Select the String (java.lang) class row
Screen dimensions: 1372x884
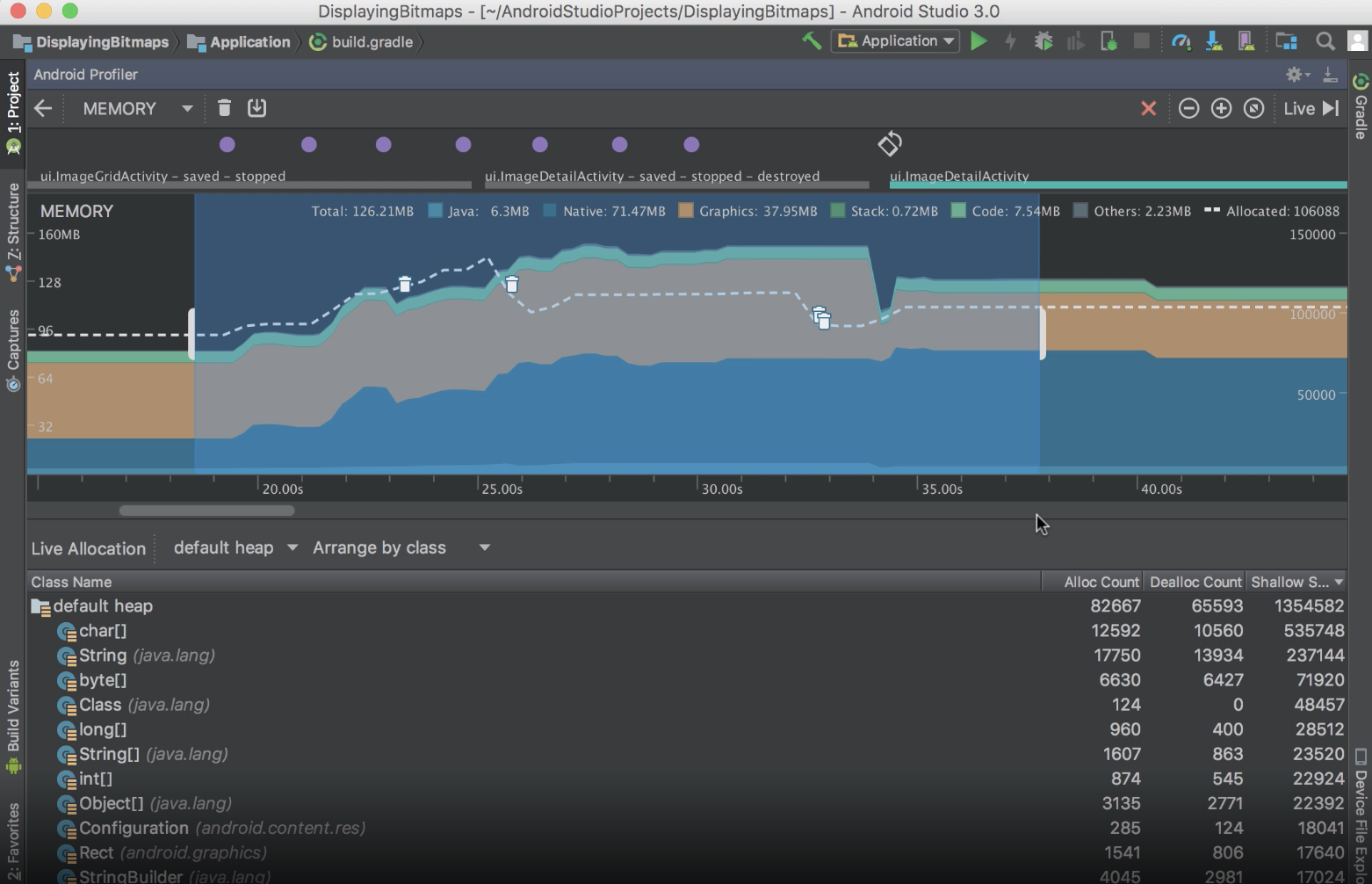click(x=687, y=656)
